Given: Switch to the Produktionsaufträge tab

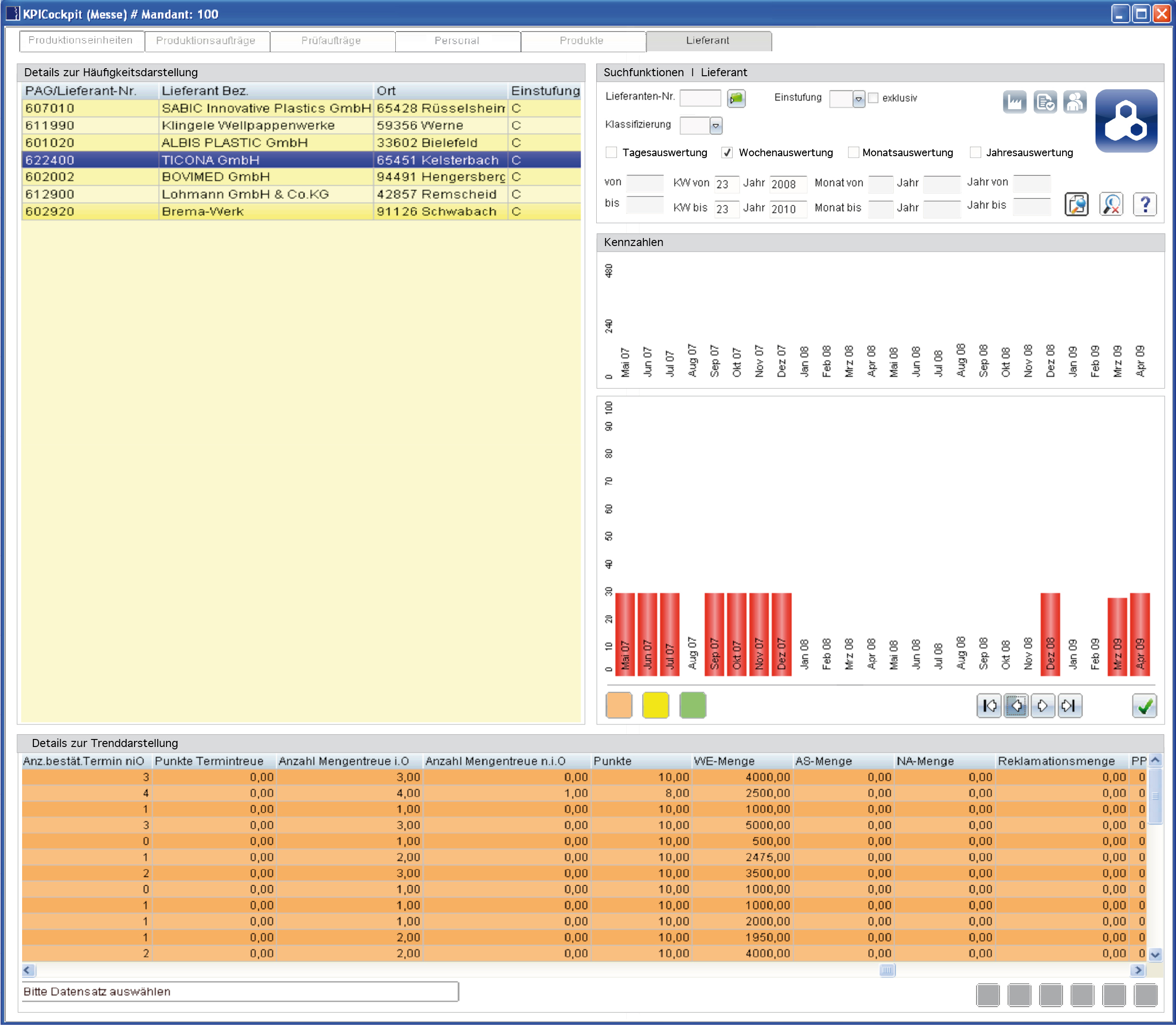Looking at the screenshot, I should 206,40.
